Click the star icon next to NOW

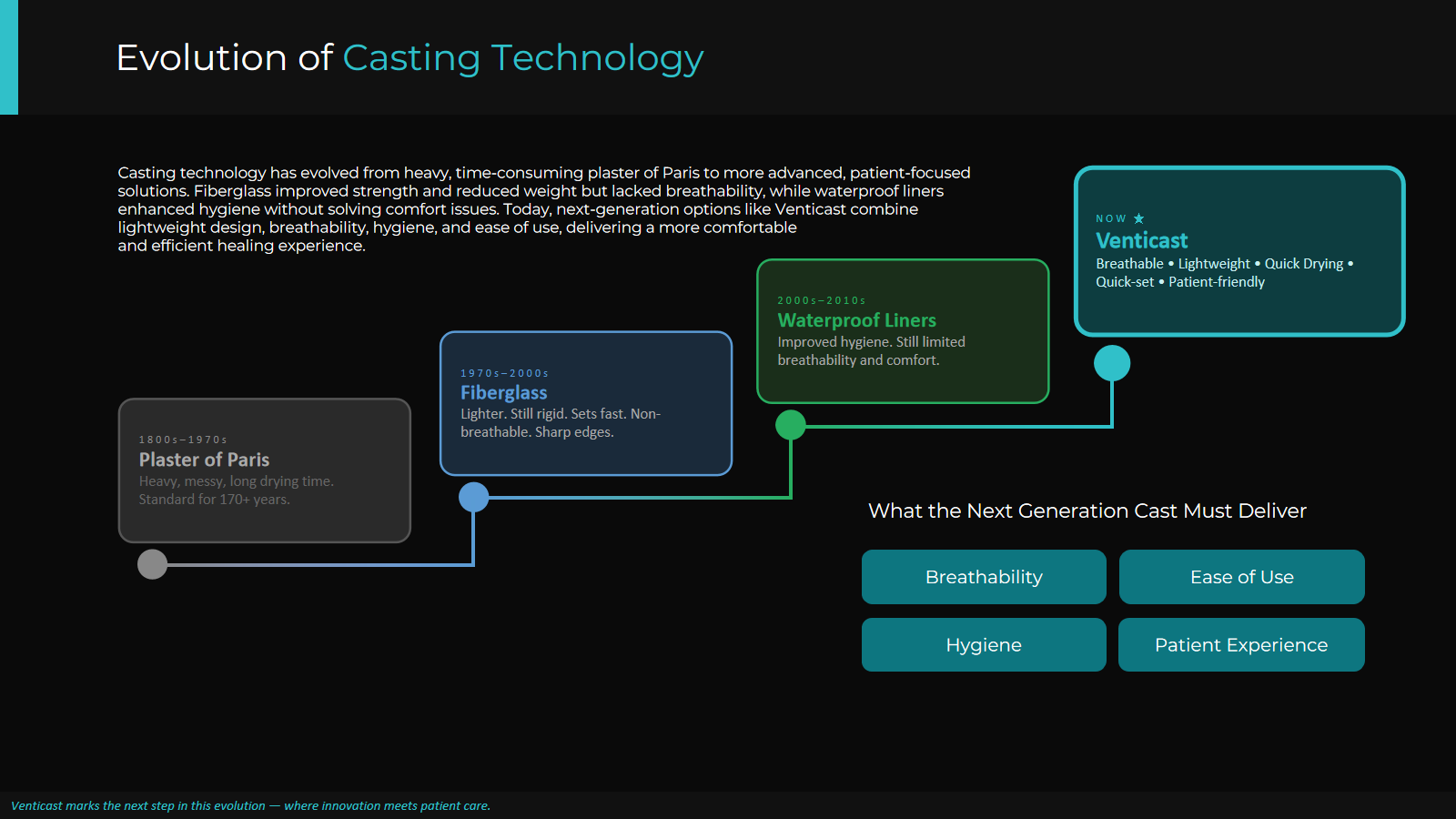pos(1139,218)
